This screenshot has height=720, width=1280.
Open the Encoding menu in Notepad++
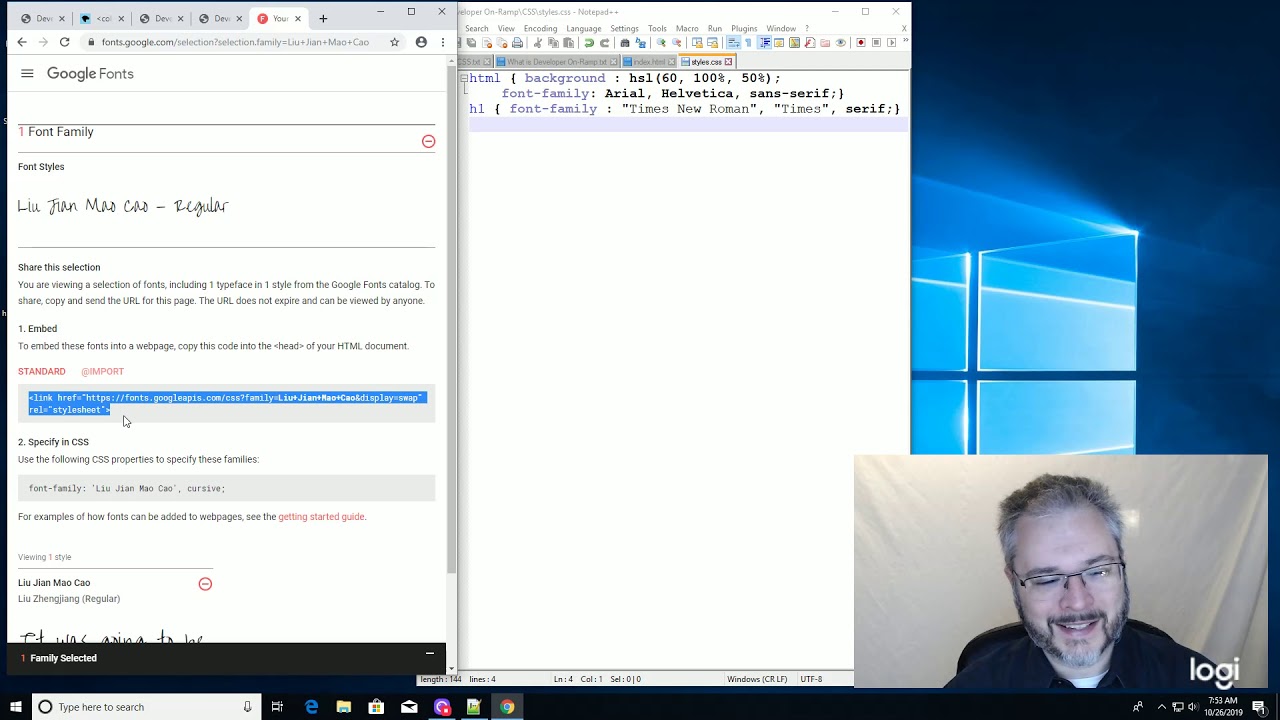point(540,28)
